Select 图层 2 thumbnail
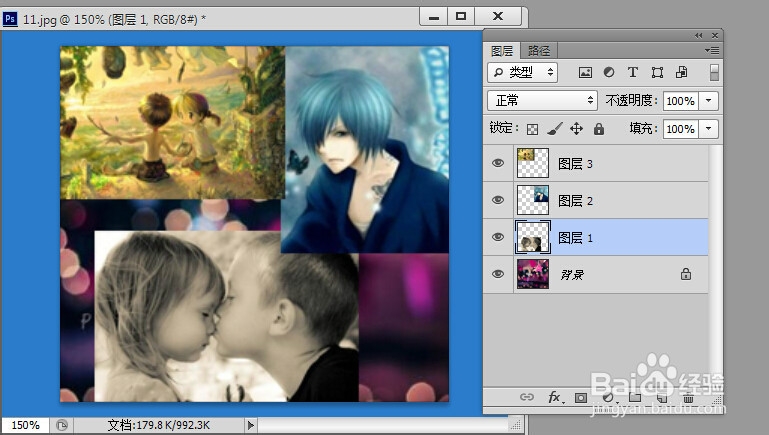Viewport: 769px width, 435px height. [533, 200]
